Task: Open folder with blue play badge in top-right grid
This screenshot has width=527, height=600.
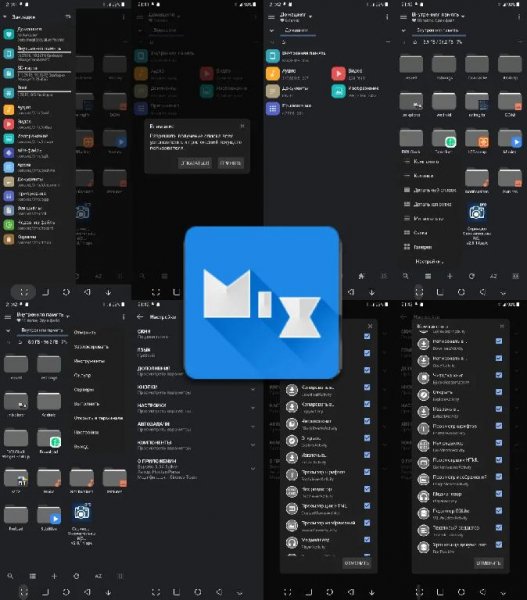Action: pos(510,138)
